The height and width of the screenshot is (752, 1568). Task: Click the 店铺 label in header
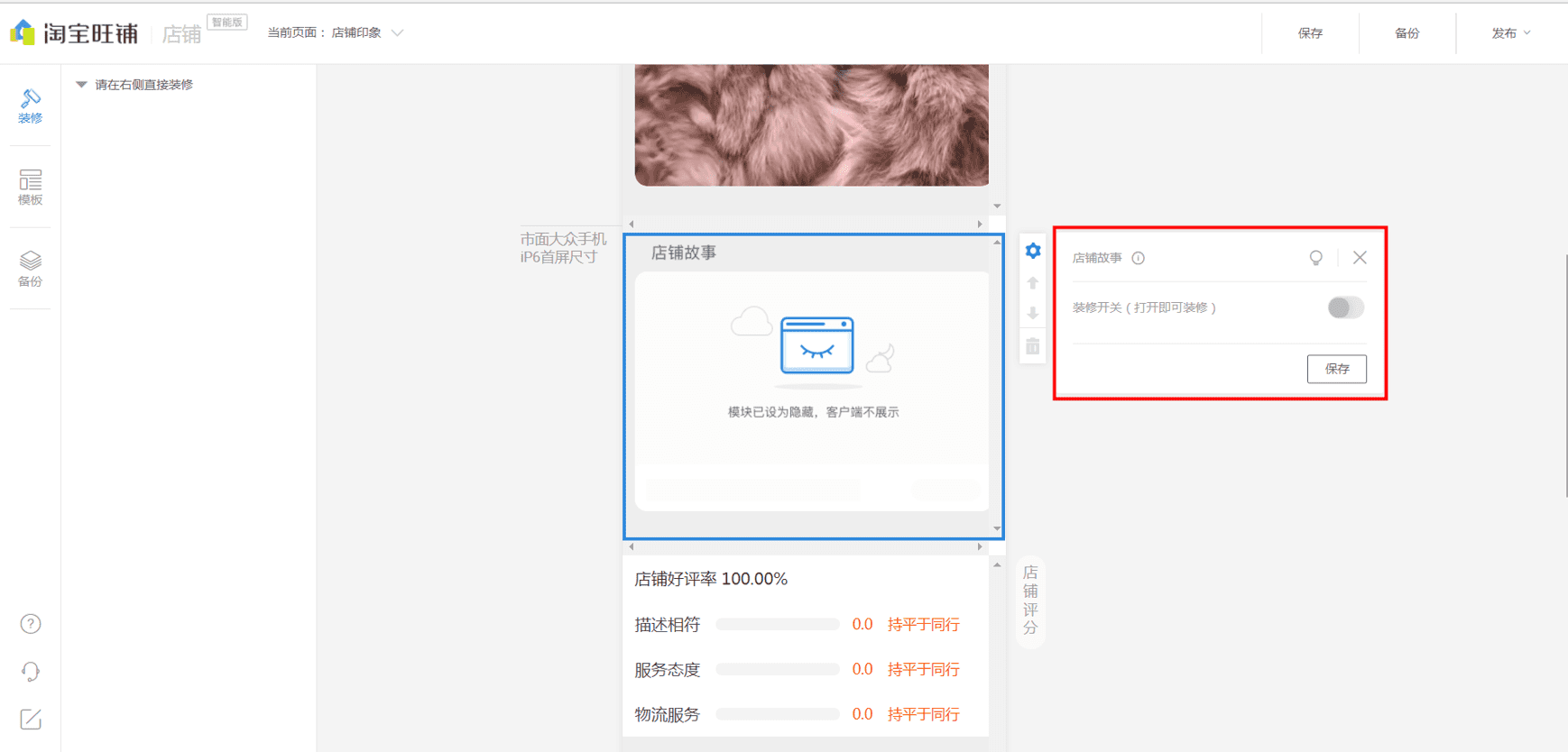click(181, 34)
